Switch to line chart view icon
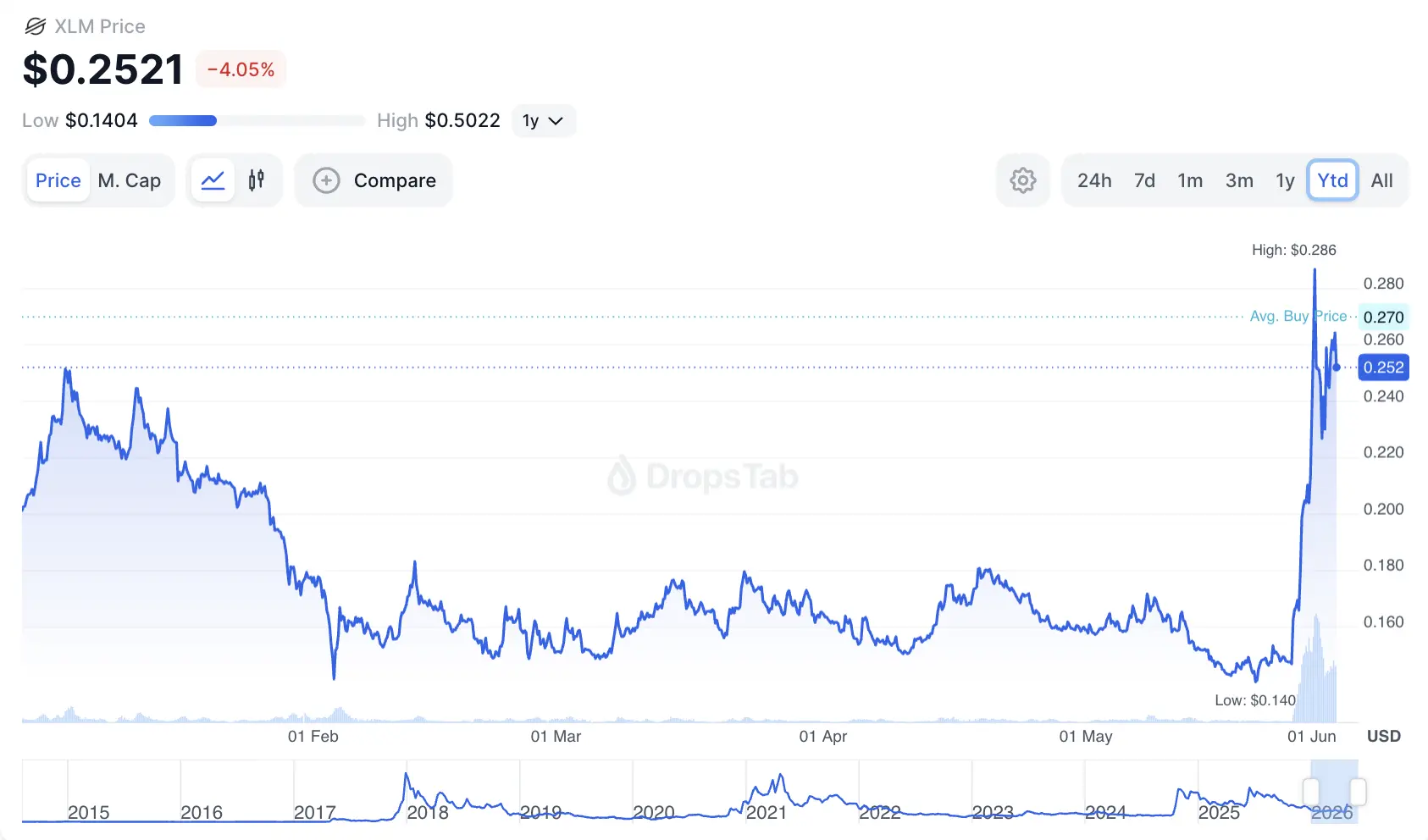 [x=213, y=180]
